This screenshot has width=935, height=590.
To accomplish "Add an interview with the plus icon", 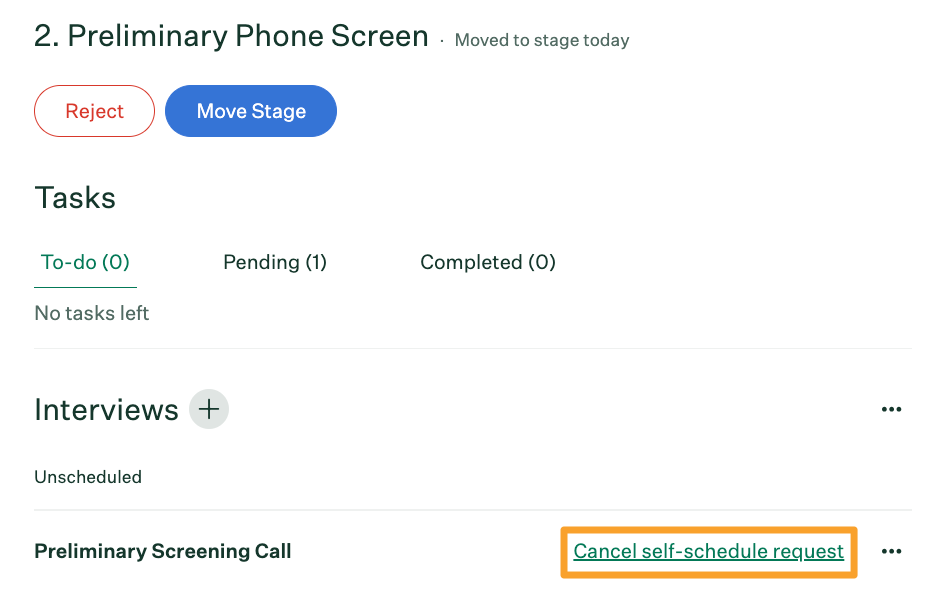I will click(x=209, y=409).
